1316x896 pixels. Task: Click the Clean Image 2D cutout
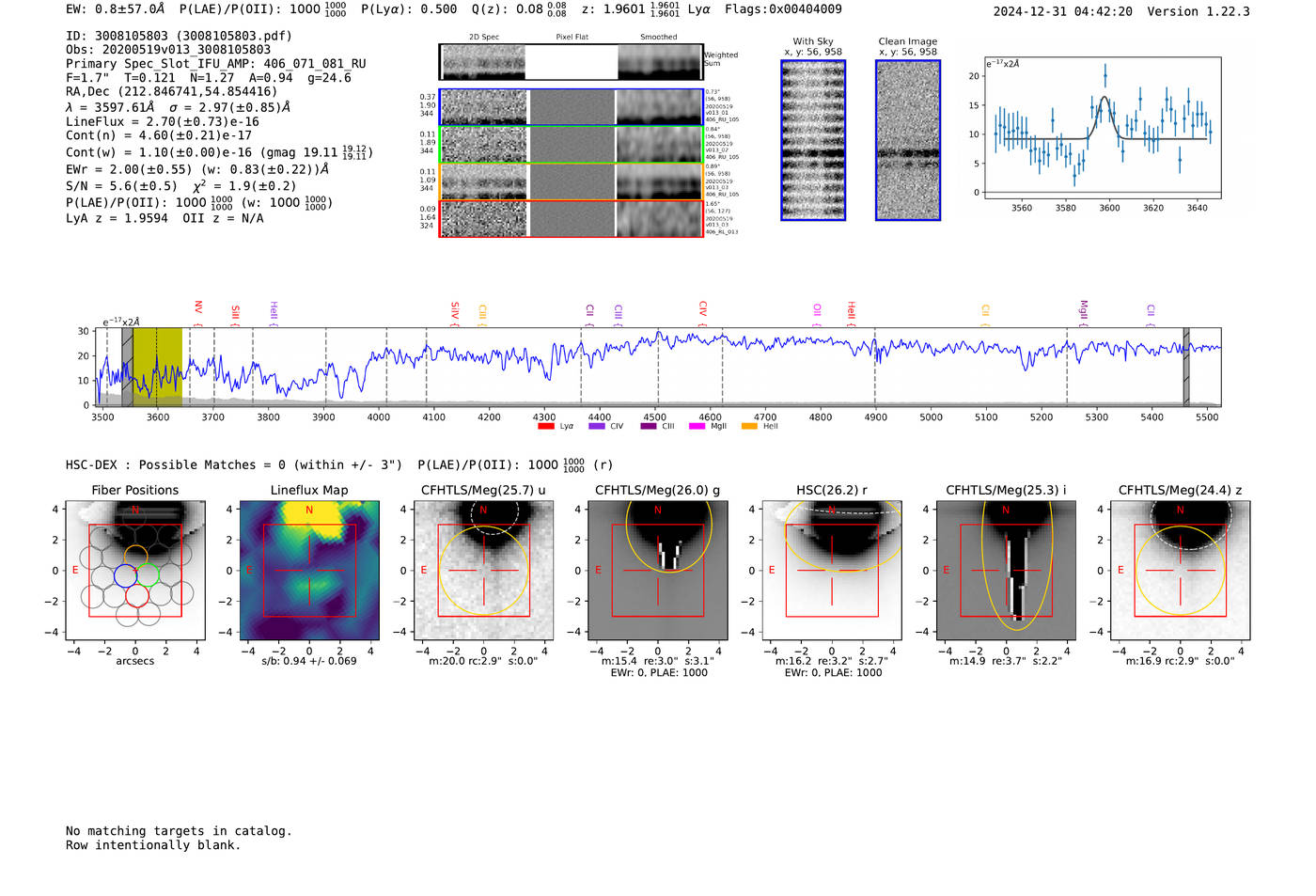(x=908, y=140)
